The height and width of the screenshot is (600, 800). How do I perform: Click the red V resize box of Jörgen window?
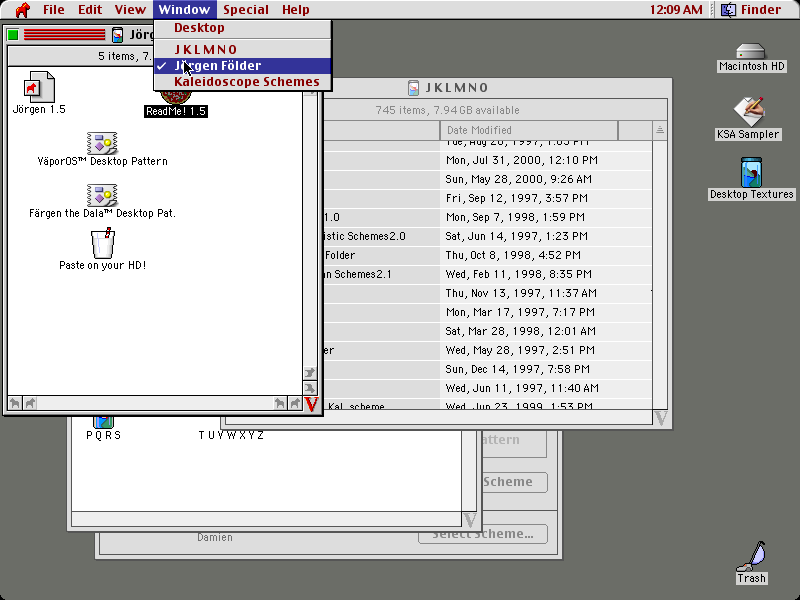(311, 404)
